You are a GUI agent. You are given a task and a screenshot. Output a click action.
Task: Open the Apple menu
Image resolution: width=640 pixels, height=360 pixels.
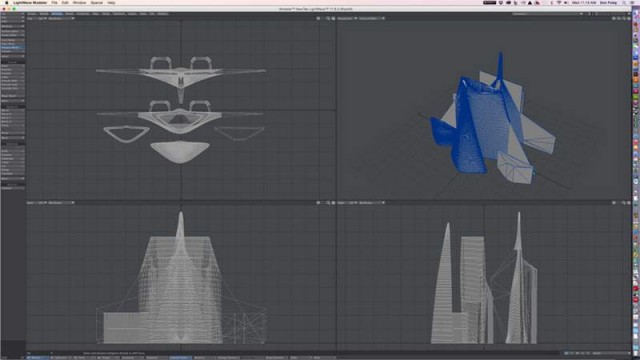[7, 2]
